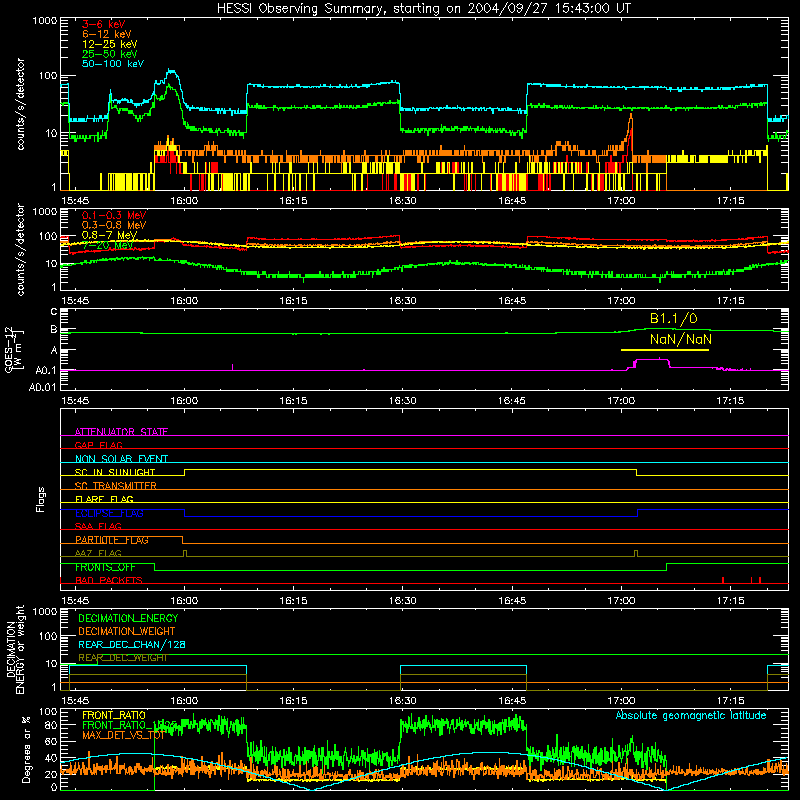
Task: Click the '7-20 MeV' legend label
Action: point(107,245)
